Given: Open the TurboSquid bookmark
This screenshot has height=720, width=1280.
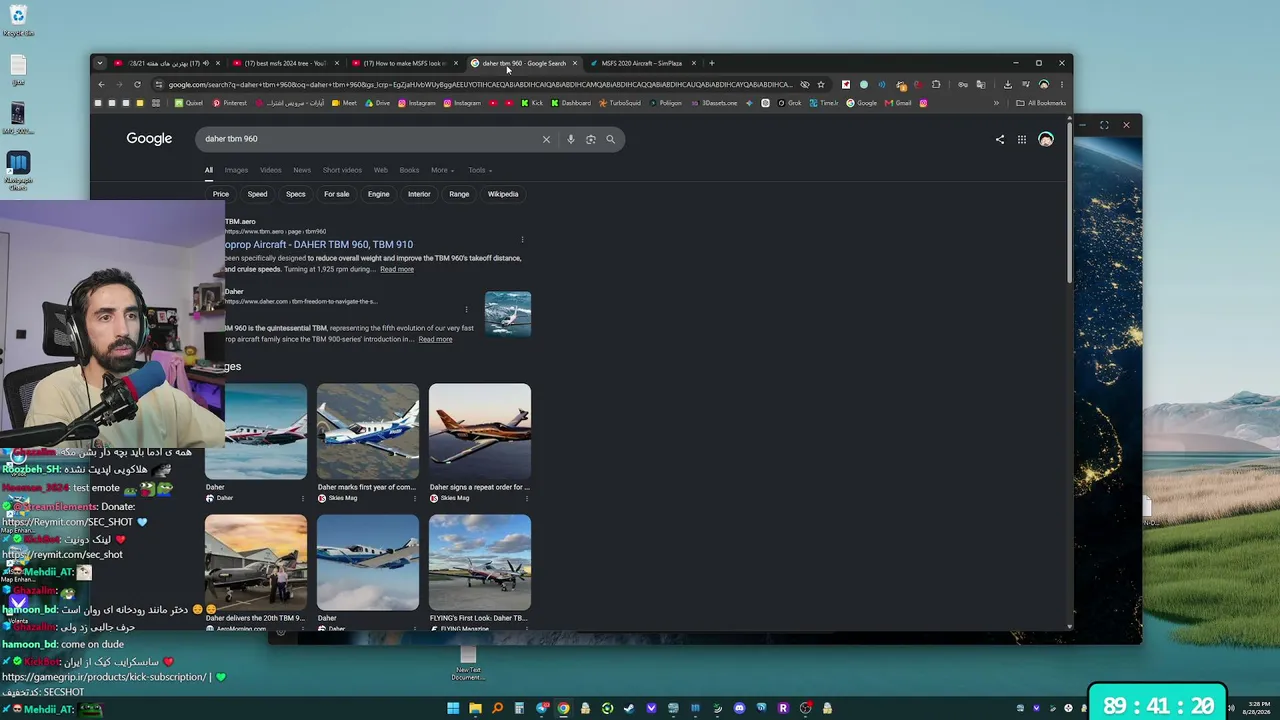Looking at the screenshot, I should [x=620, y=103].
